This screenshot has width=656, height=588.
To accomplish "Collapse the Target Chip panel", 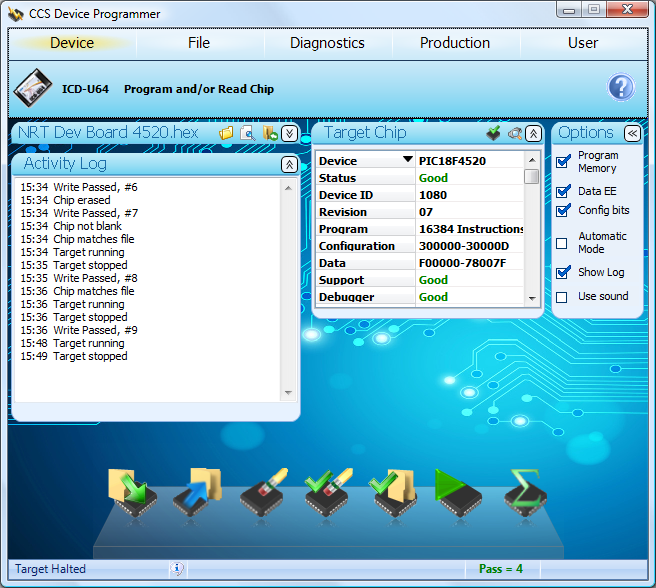I will [534, 133].
